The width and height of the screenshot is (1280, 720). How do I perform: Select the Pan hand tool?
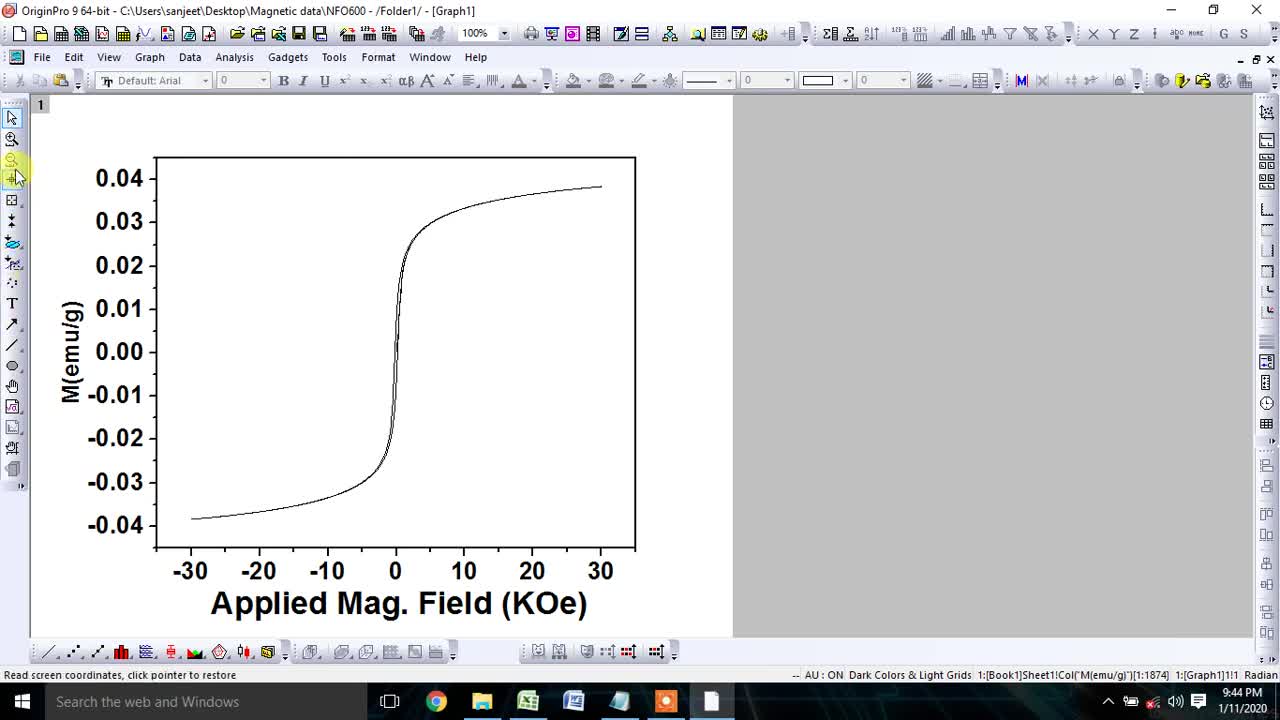click(x=12, y=386)
